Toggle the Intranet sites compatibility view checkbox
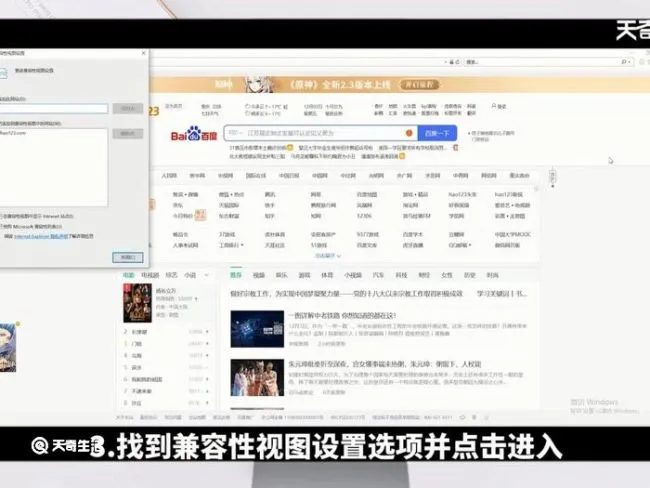This screenshot has height=488, width=650. 1,216
